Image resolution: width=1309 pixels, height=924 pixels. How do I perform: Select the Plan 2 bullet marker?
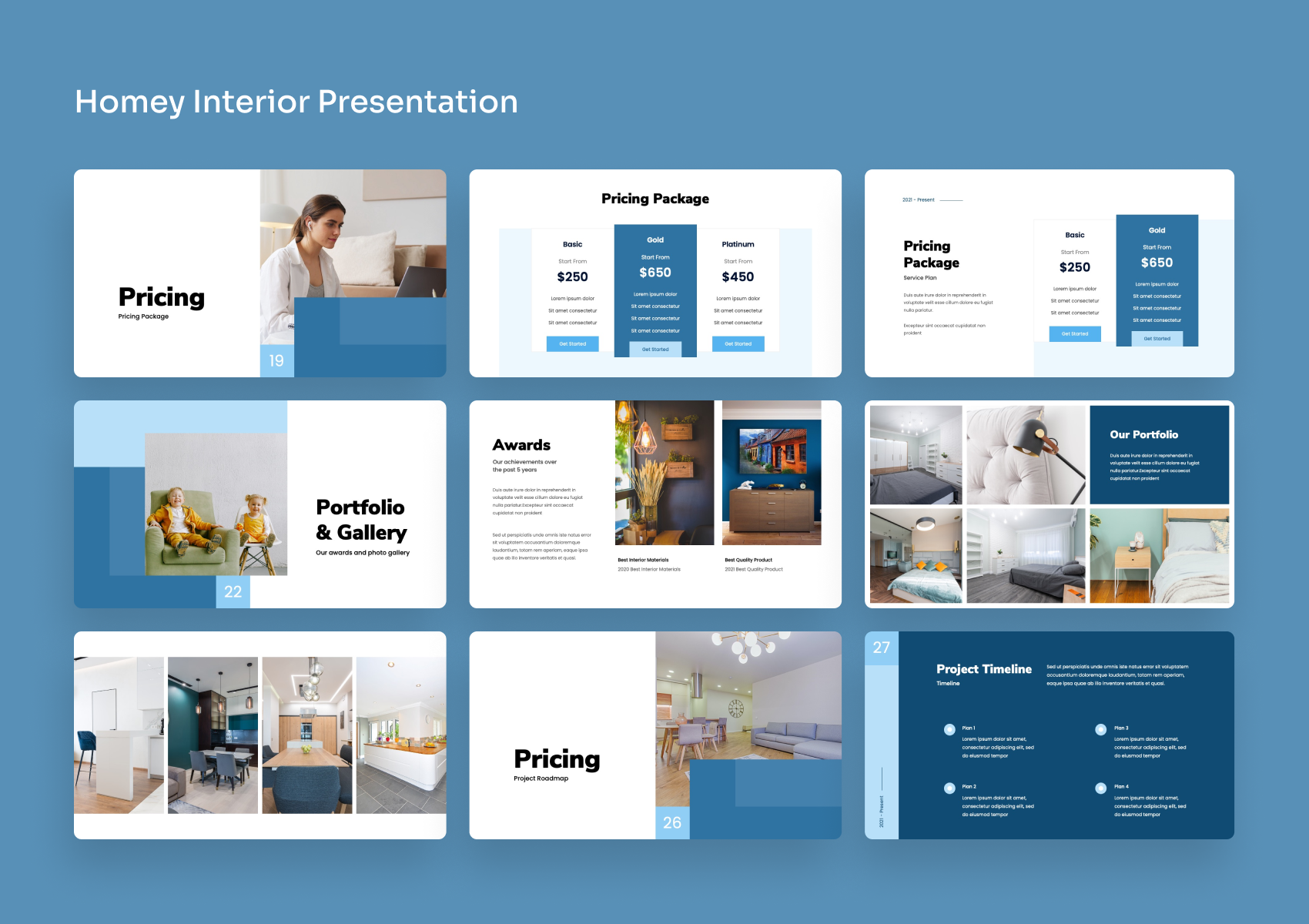948,787
